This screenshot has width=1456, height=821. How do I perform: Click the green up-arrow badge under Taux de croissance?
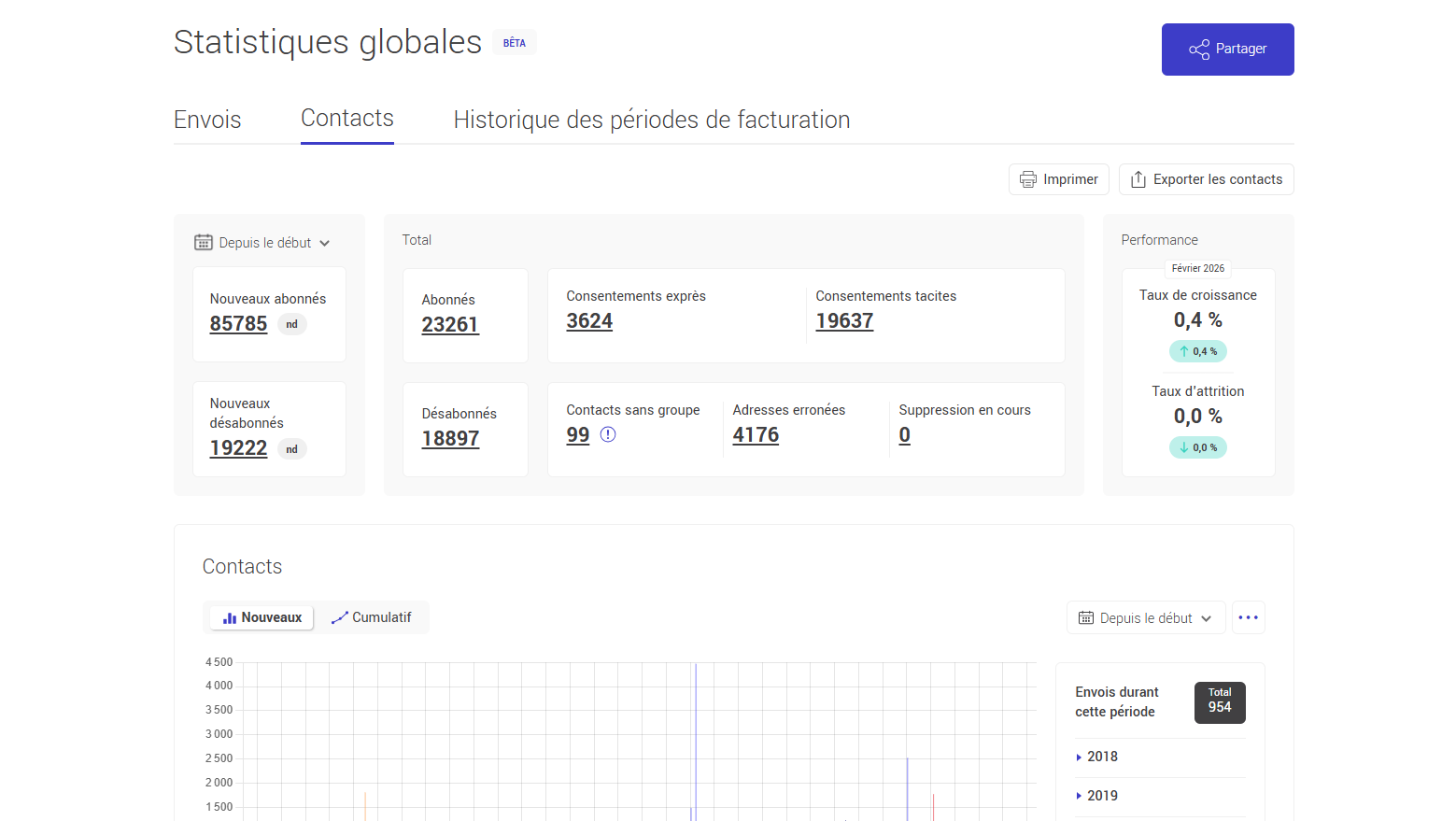[1198, 351]
